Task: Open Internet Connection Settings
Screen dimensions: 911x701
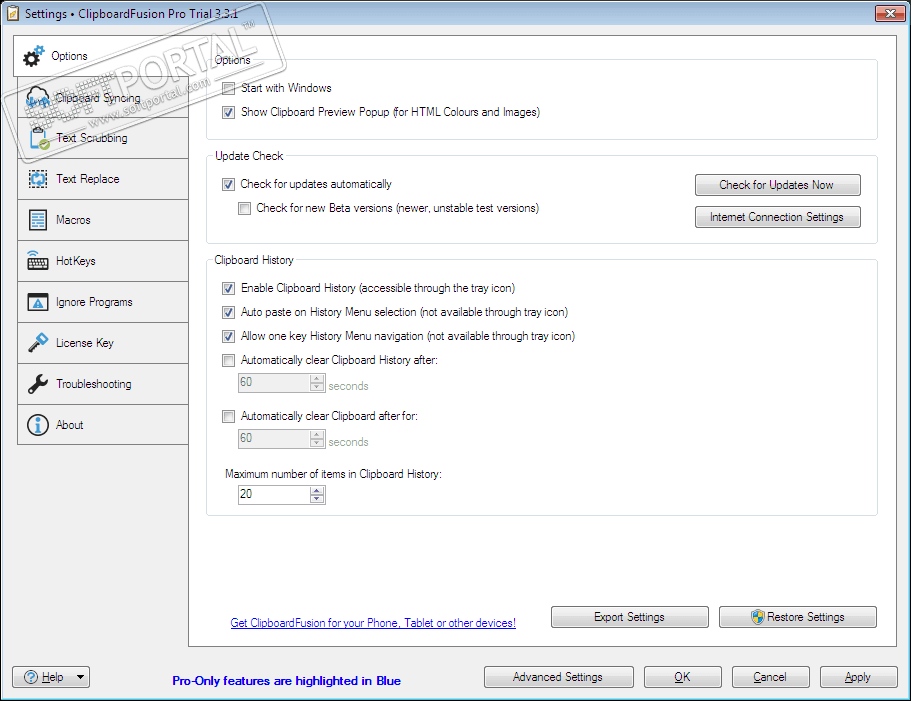Action: coord(777,217)
